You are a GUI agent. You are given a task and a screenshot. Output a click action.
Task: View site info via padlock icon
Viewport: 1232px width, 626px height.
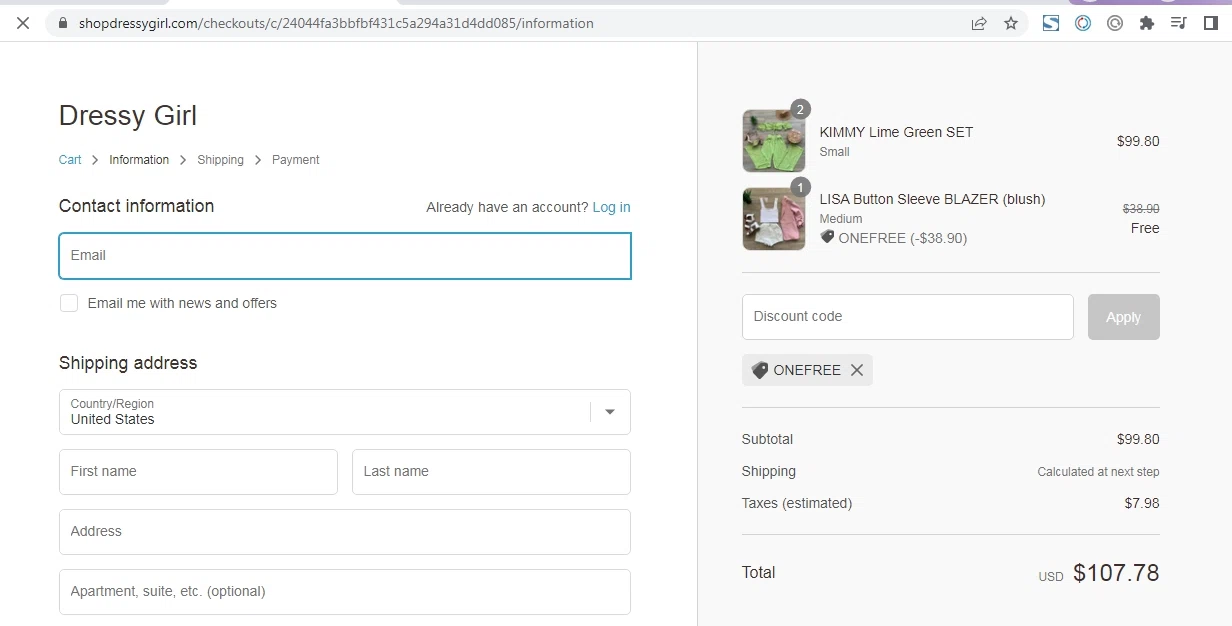click(64, 23)
